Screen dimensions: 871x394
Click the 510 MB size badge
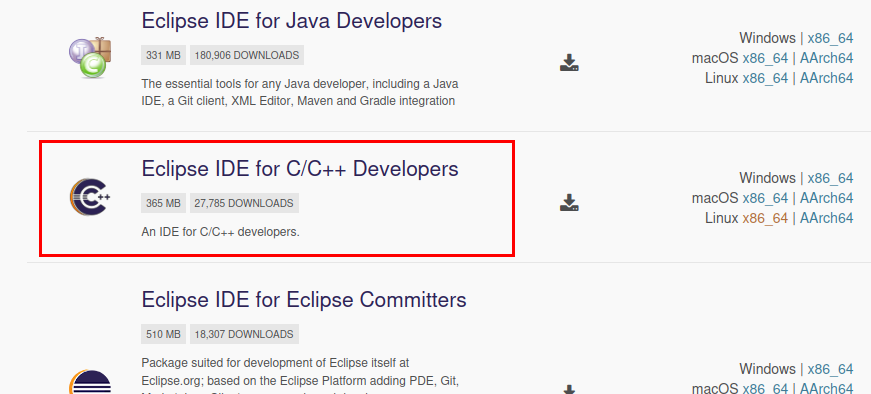(x=163, y=335)
